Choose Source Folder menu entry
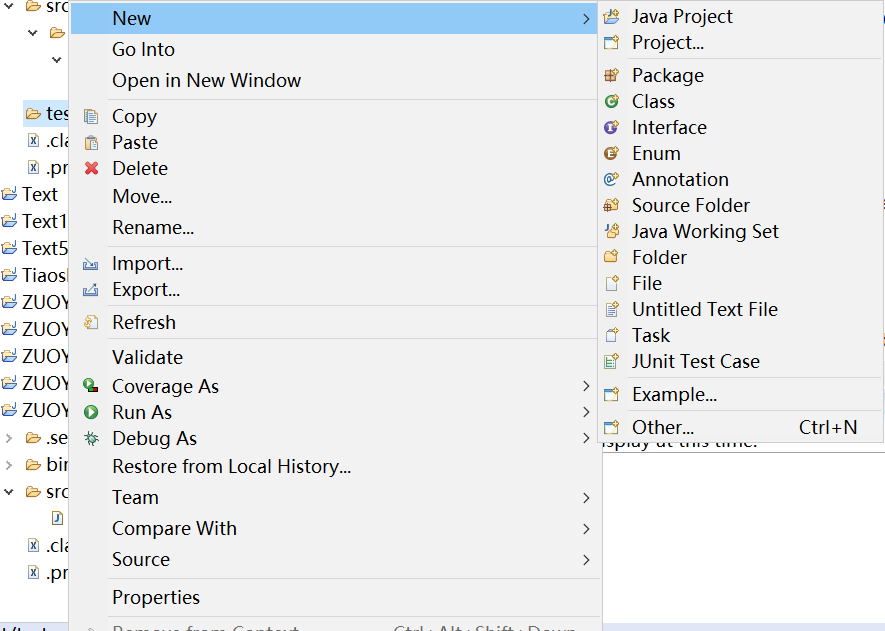The image size is (885, 631). [691, 205]
